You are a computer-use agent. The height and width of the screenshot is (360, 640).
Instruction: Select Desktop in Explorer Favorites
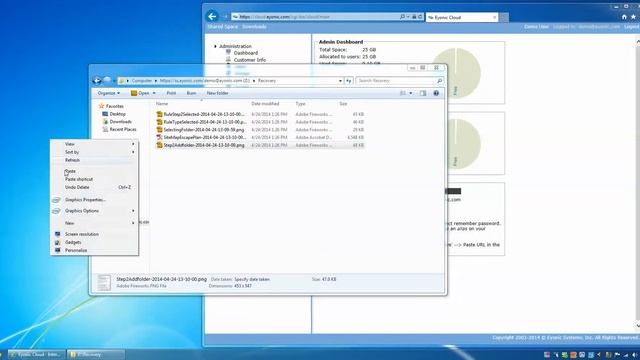coord(118,114)
